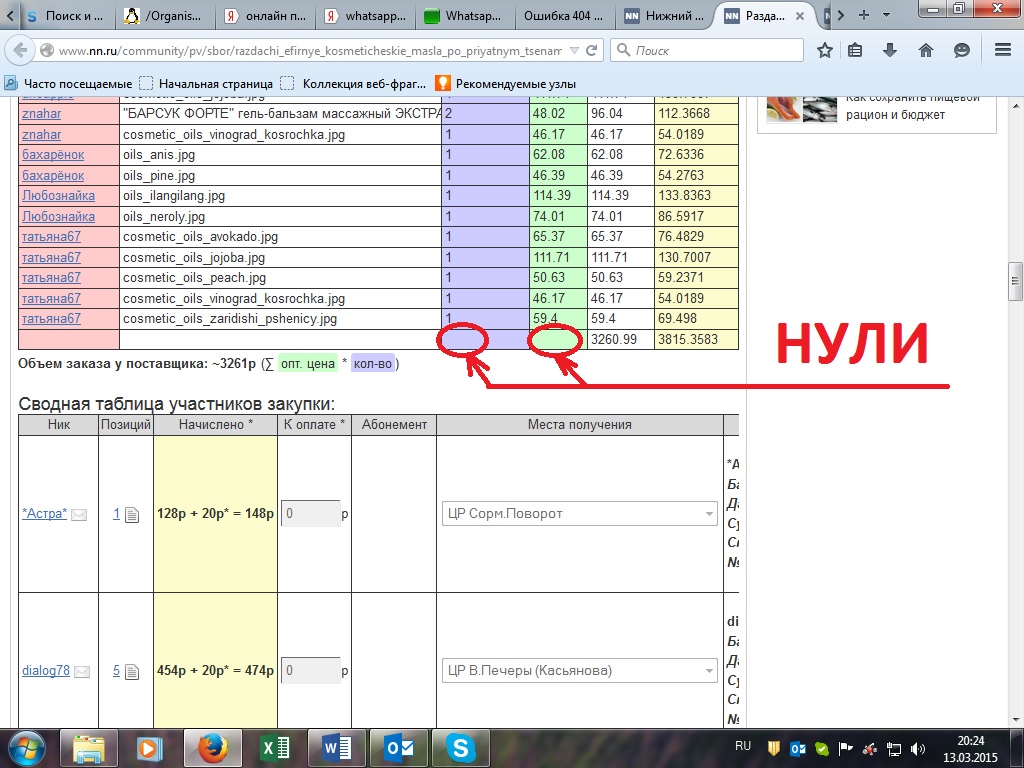This screenshot has width=1024, height=768.
Task: Go to the Firefox home page icon
Action: [926, 51]
